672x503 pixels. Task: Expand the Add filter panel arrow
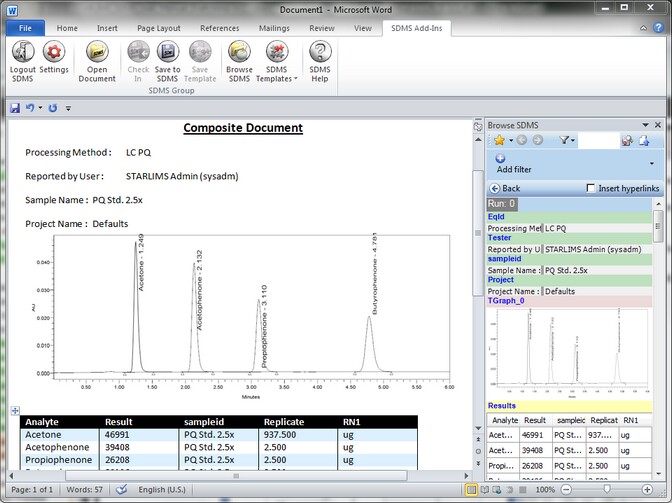tap(652, 163)
